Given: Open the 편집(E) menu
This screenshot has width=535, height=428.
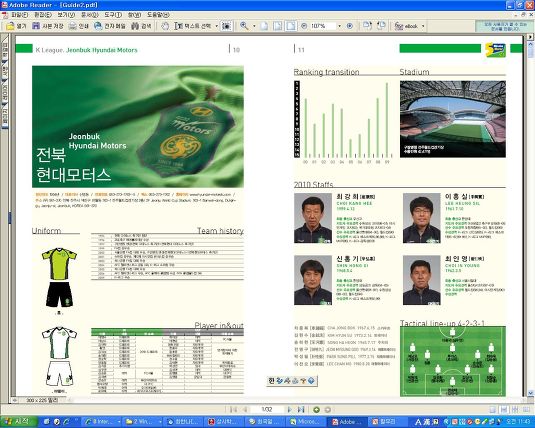Looking at the screenshot, I should point(43,15).
